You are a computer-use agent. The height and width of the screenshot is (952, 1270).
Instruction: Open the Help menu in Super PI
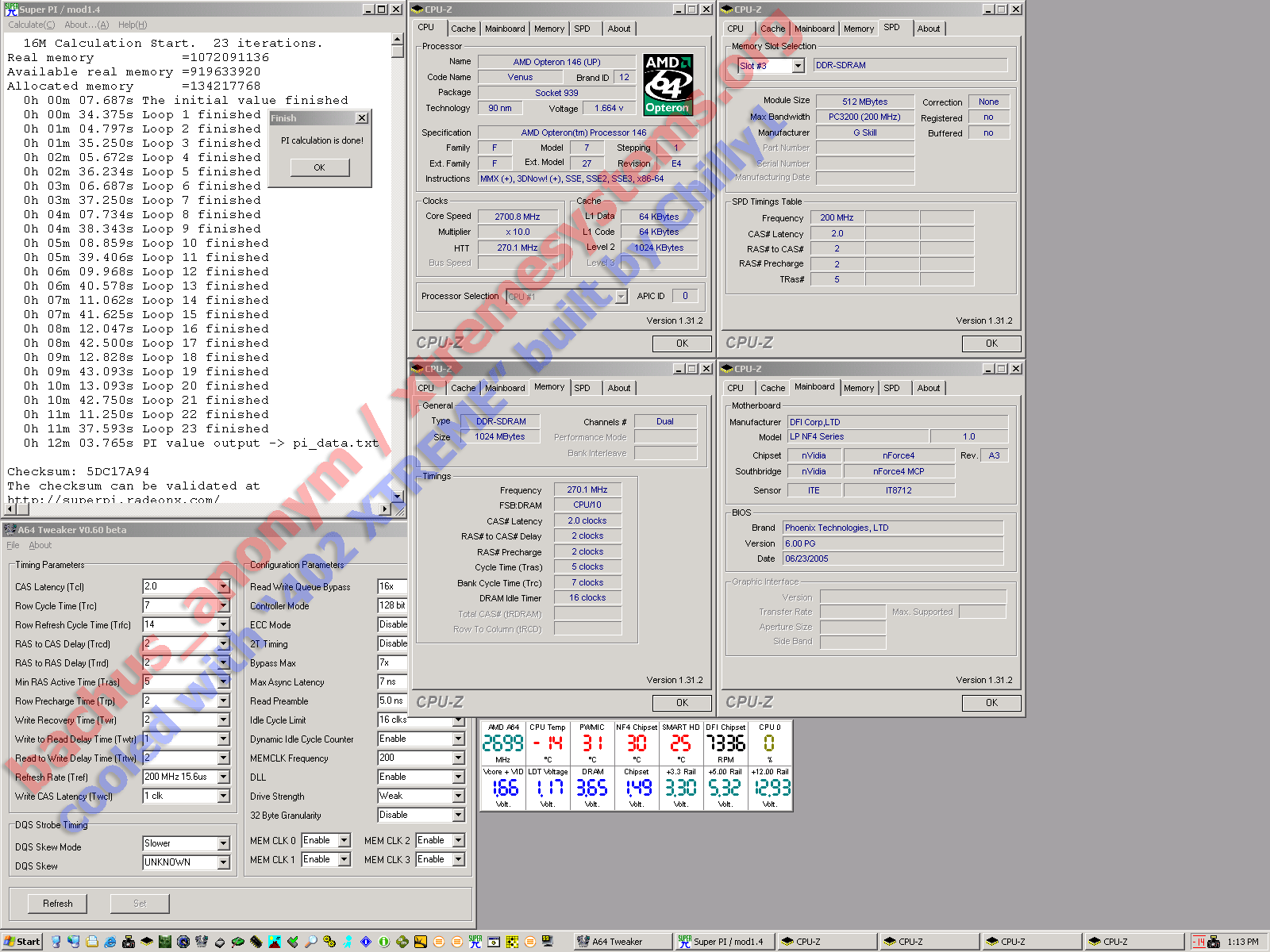(133, 25)
